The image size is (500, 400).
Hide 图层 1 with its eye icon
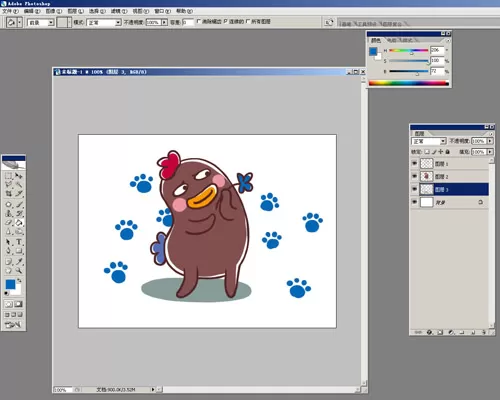click(x=414, y=163)
